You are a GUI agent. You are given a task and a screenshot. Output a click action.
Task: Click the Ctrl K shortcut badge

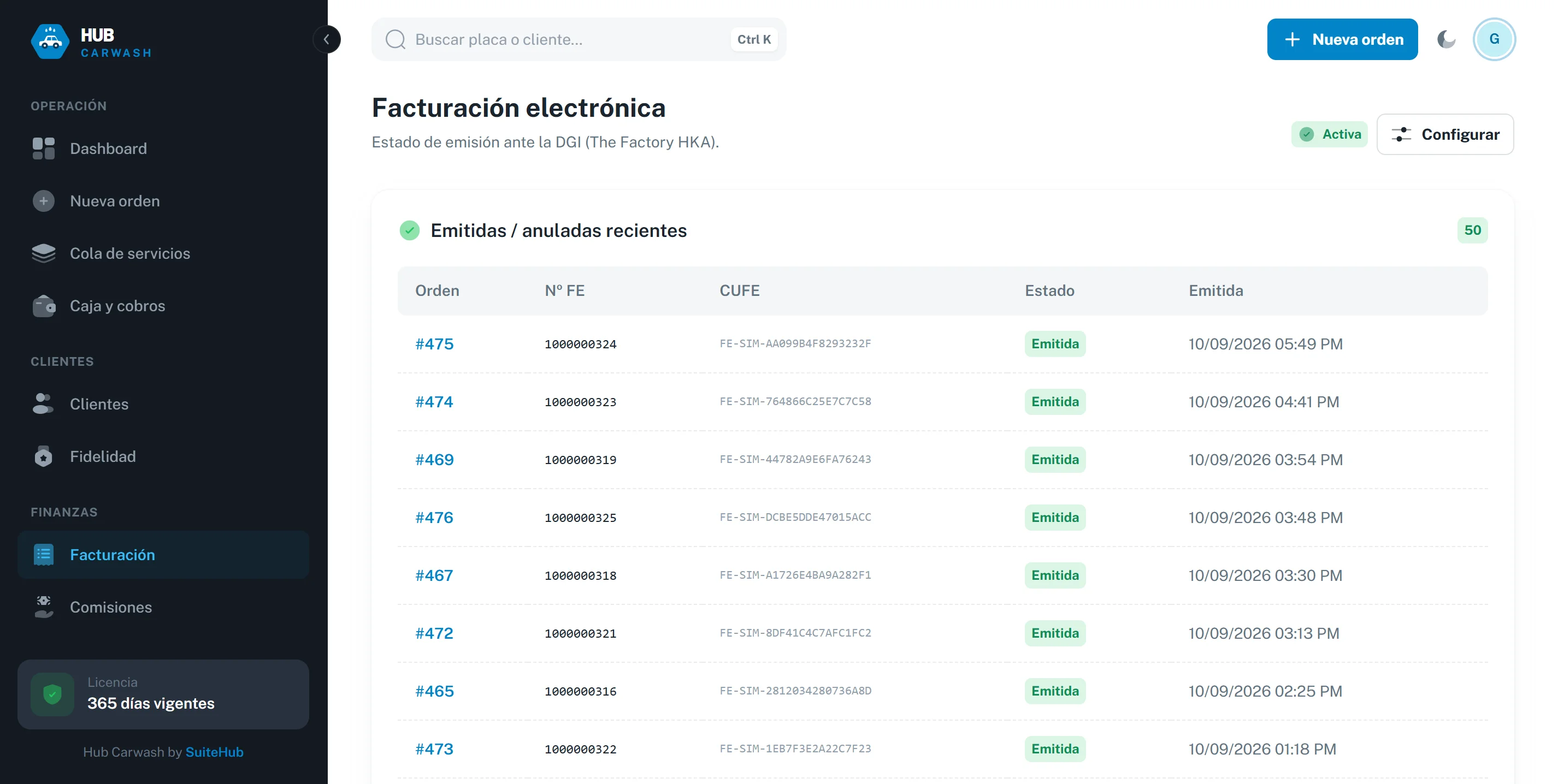pyautogui.click(x=754, y=39)
